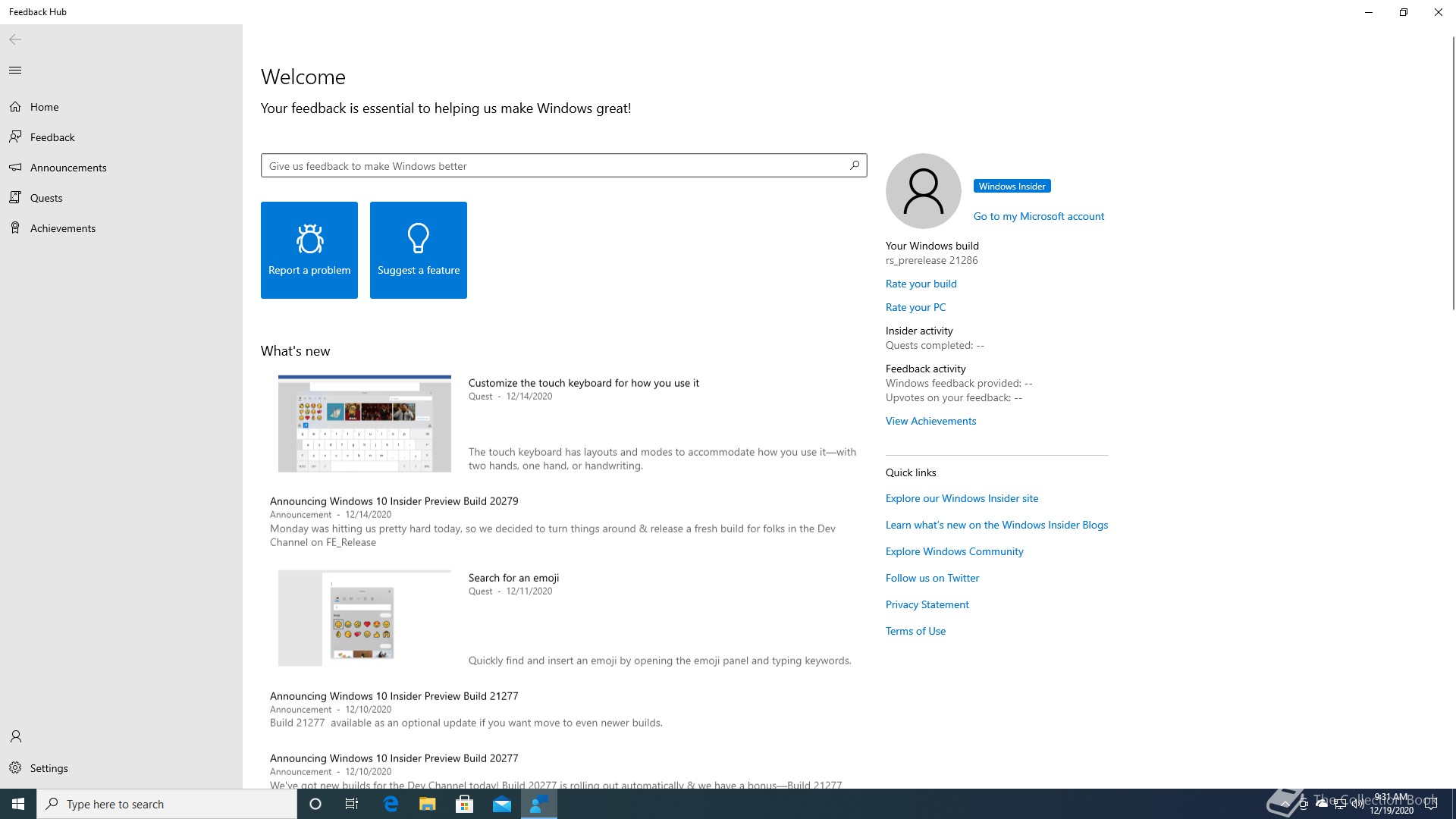Open Settings in the sidebar
Image resolution: width=1456 pixels, height=819 pixels.
point(121,768)
